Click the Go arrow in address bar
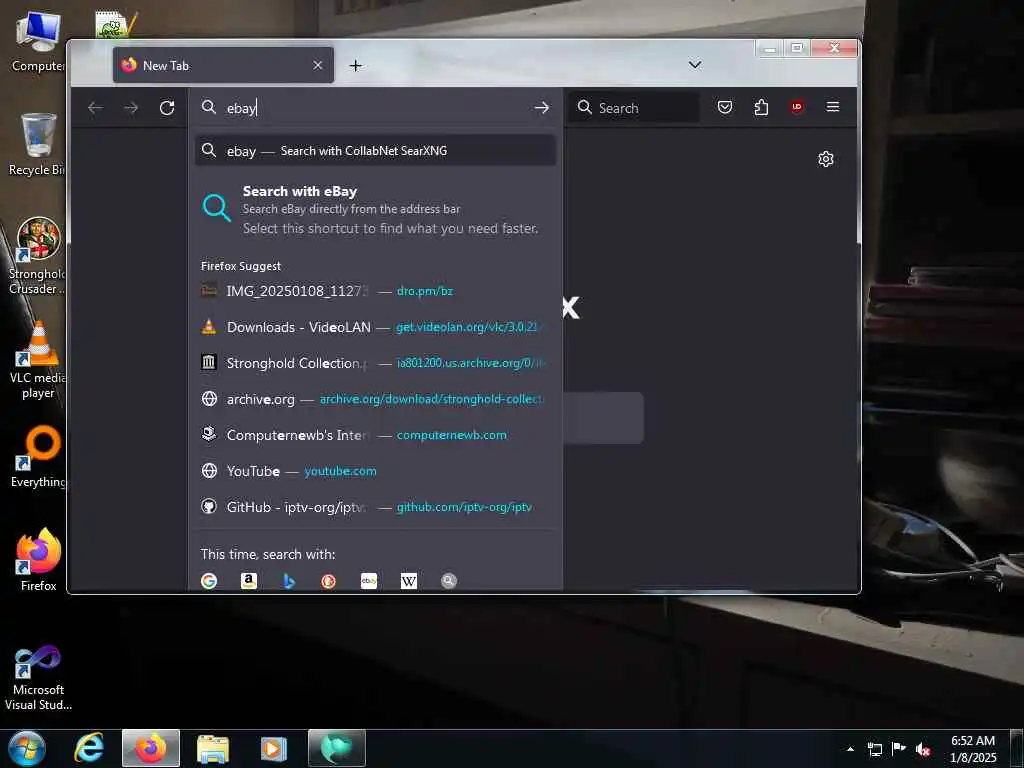Viewport: 1024px width, 768px height. 541,108
